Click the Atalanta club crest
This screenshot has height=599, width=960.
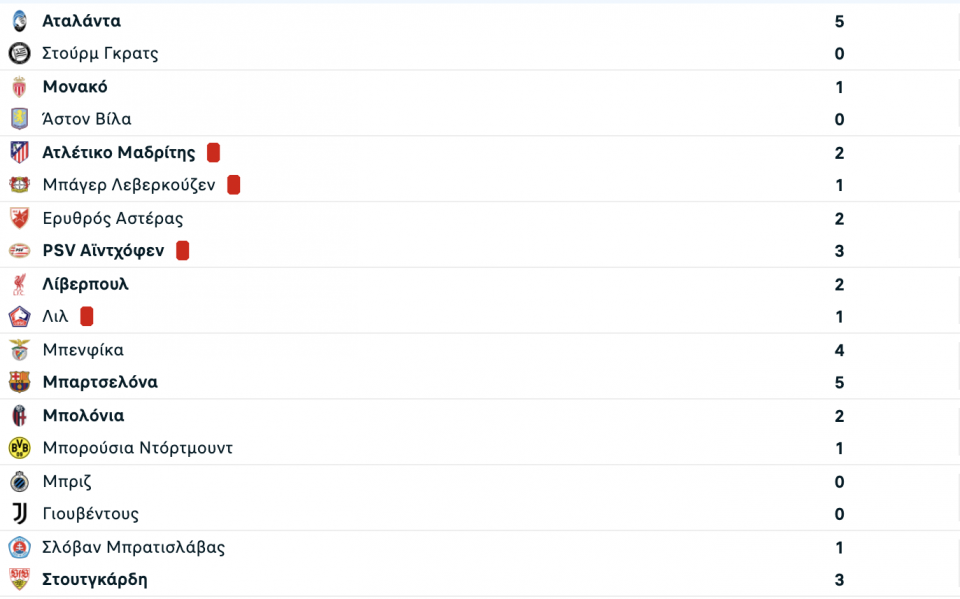click(19, 21)
